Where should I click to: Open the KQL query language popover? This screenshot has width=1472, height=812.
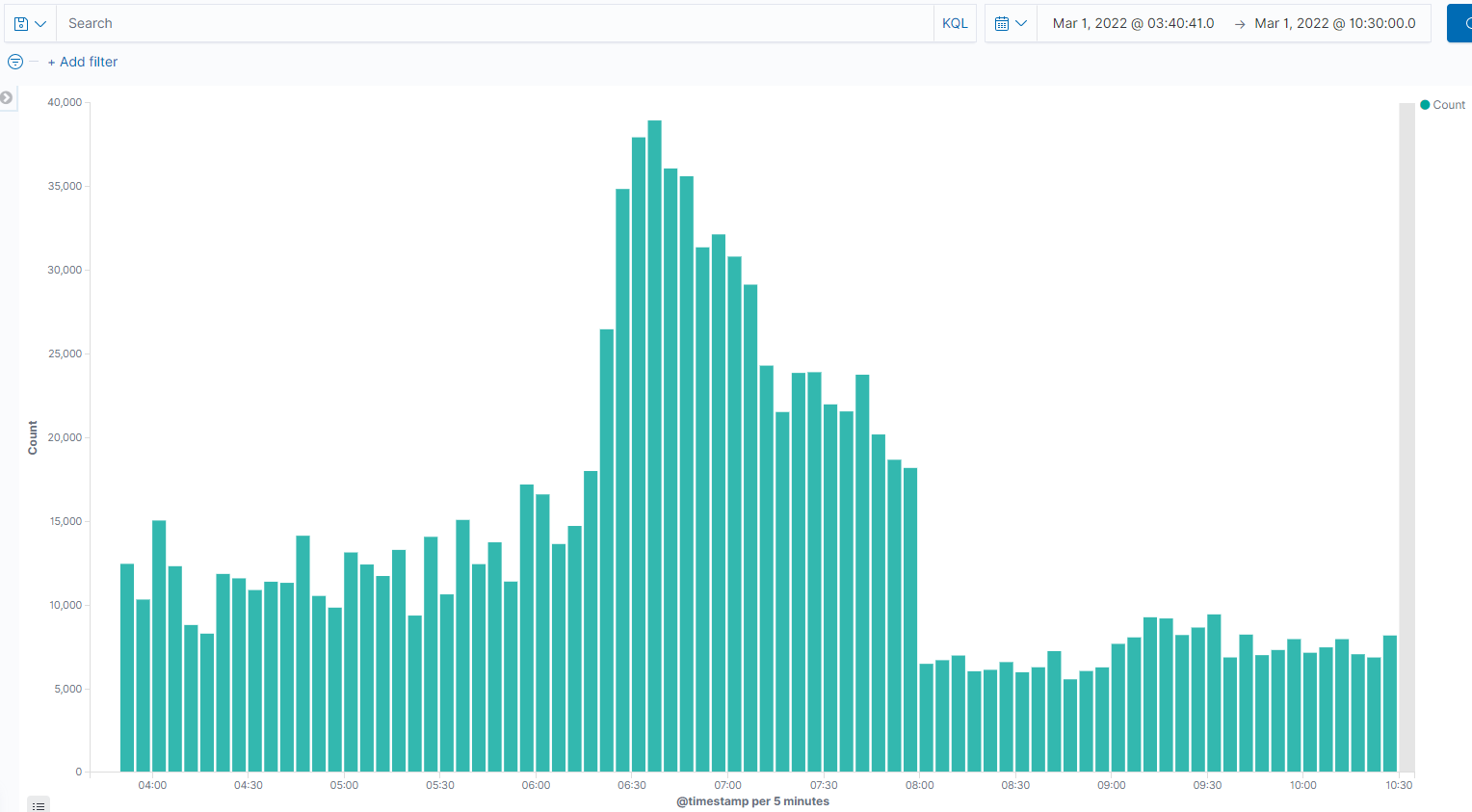[955, 22]
